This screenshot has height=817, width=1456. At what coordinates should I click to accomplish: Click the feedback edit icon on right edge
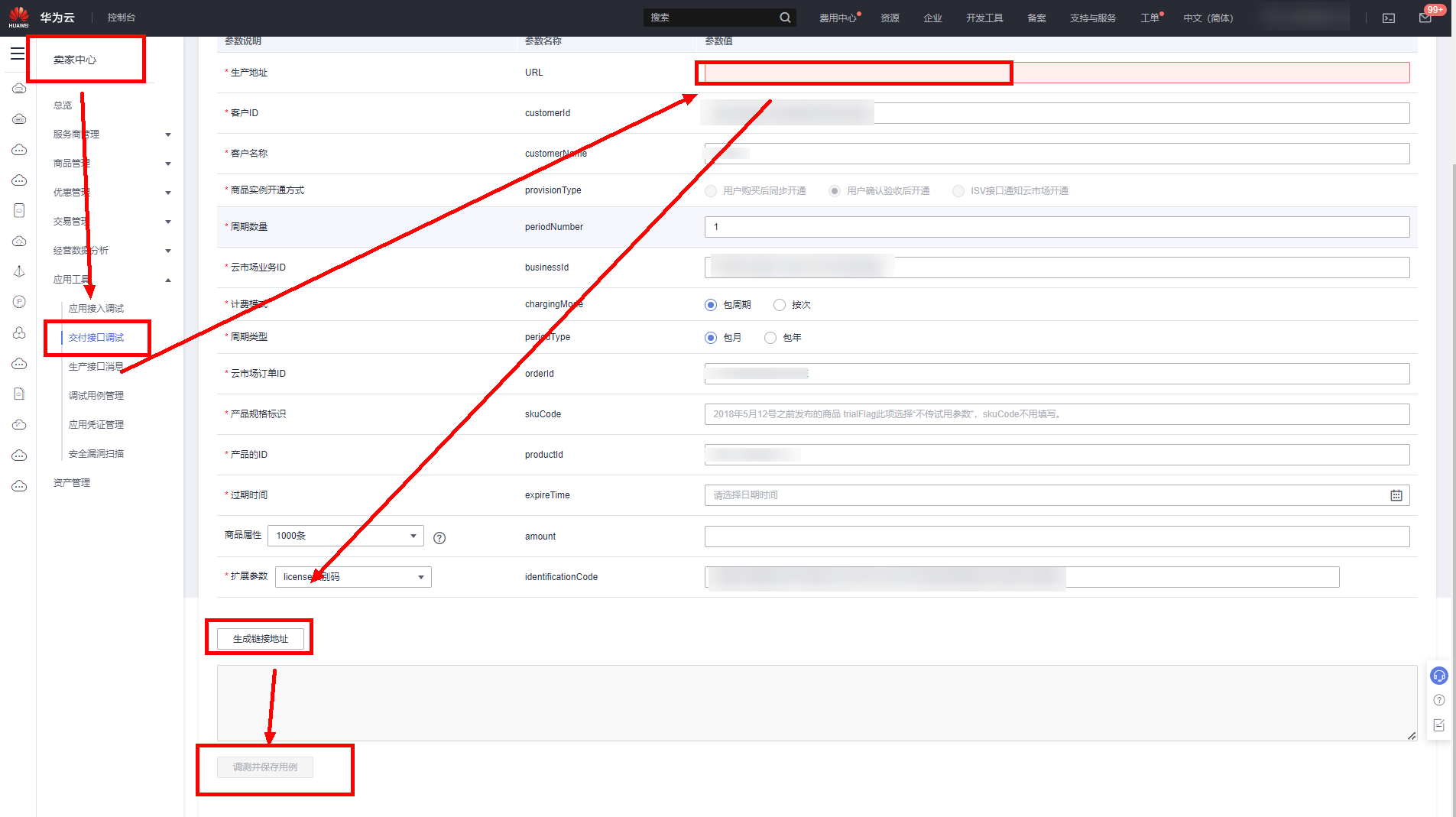pos(1439,725)
